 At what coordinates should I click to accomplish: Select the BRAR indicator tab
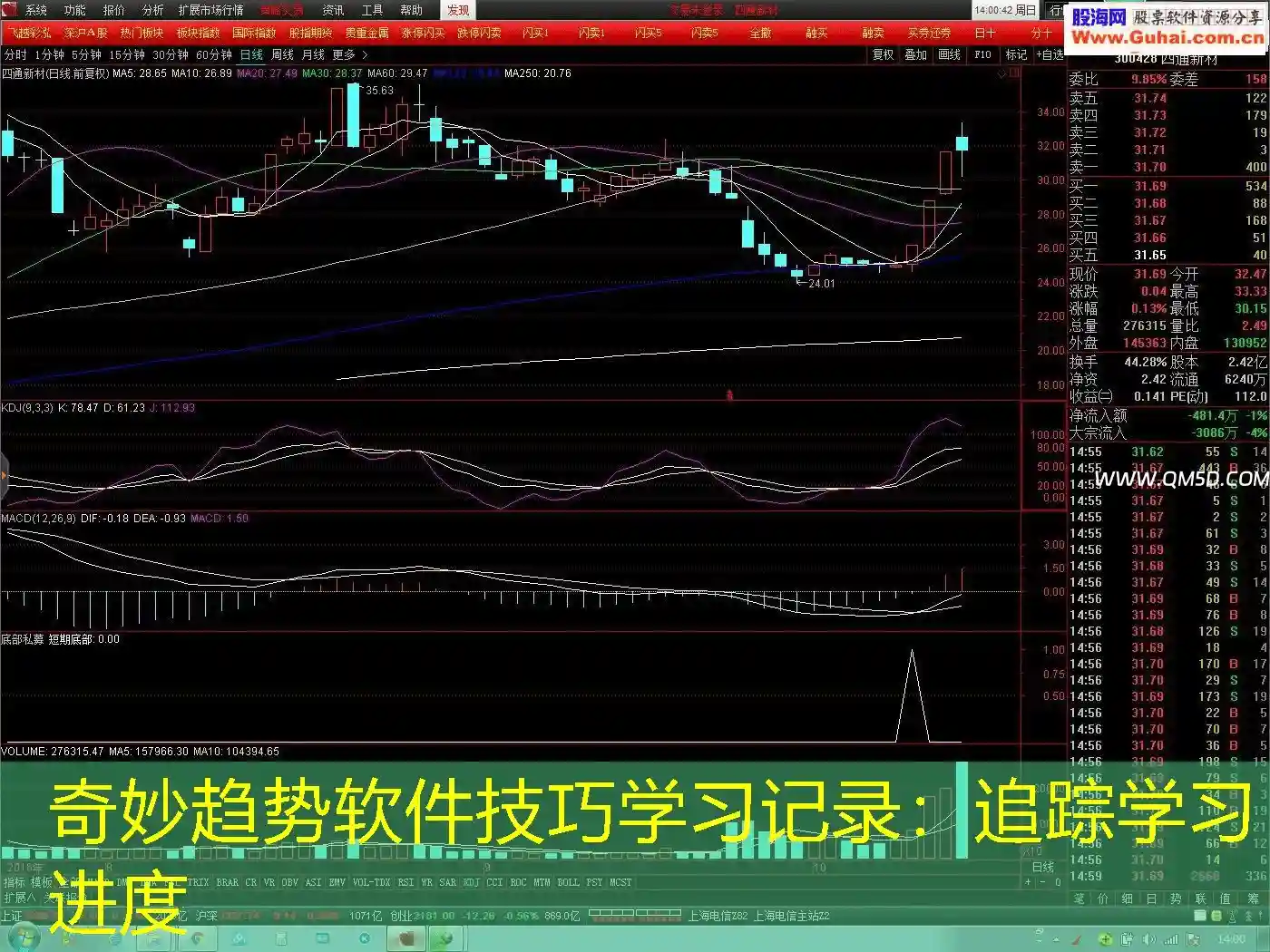[228, 882]
